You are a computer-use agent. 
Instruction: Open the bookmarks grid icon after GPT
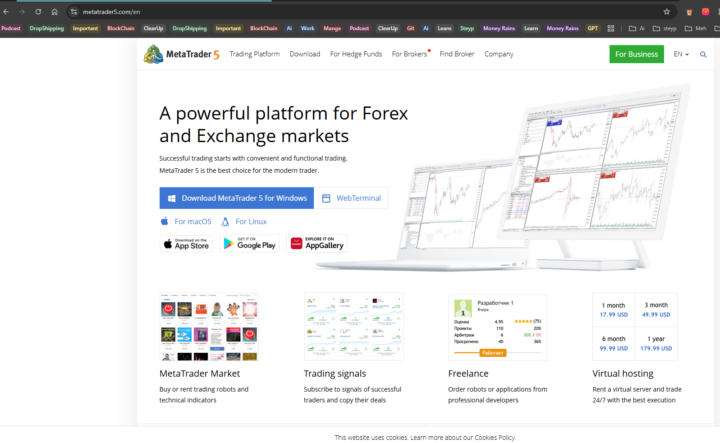click(x=611, y=28)
